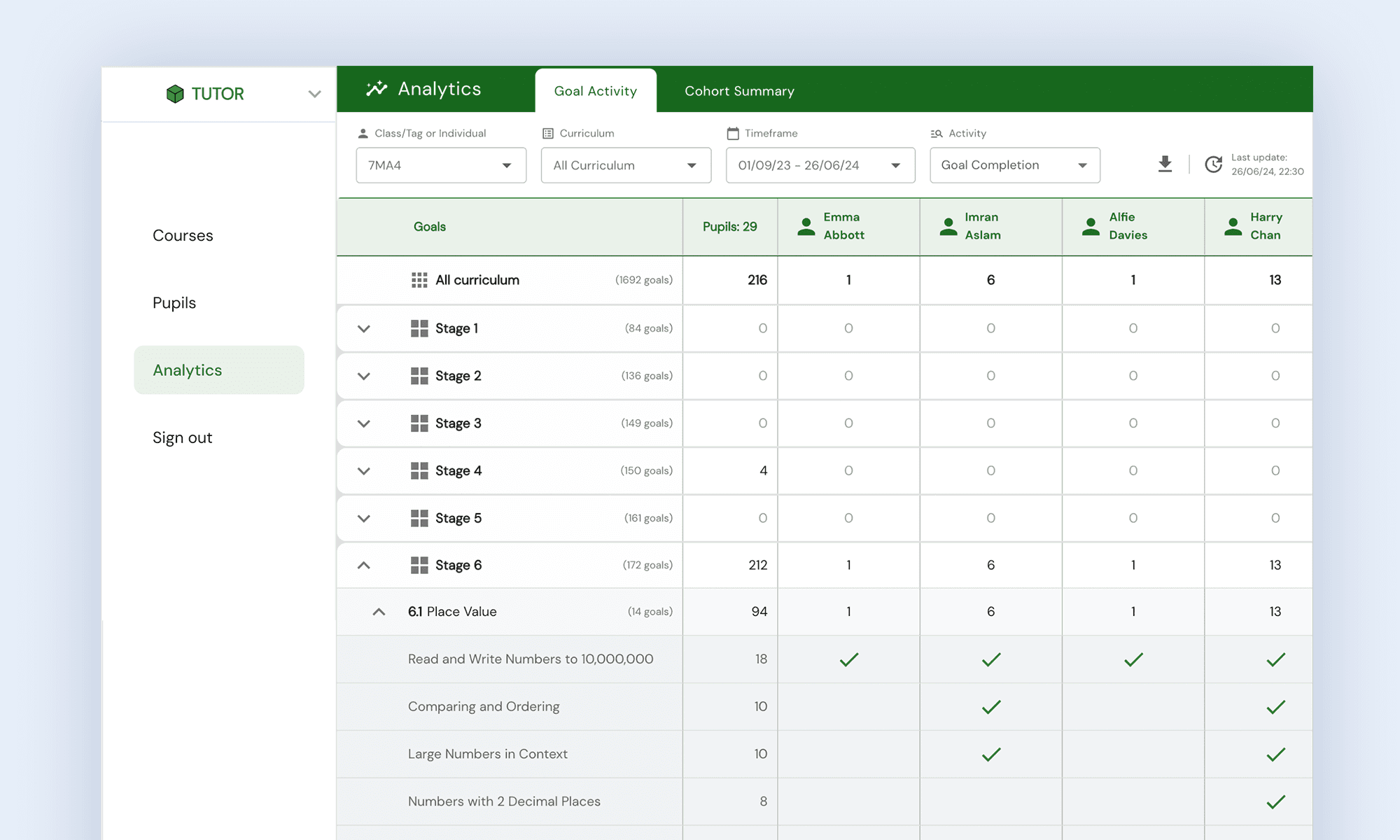The image size is (1400, 840).
Task: Open the 7MA4 class dropdown
Action: (441, 165)
